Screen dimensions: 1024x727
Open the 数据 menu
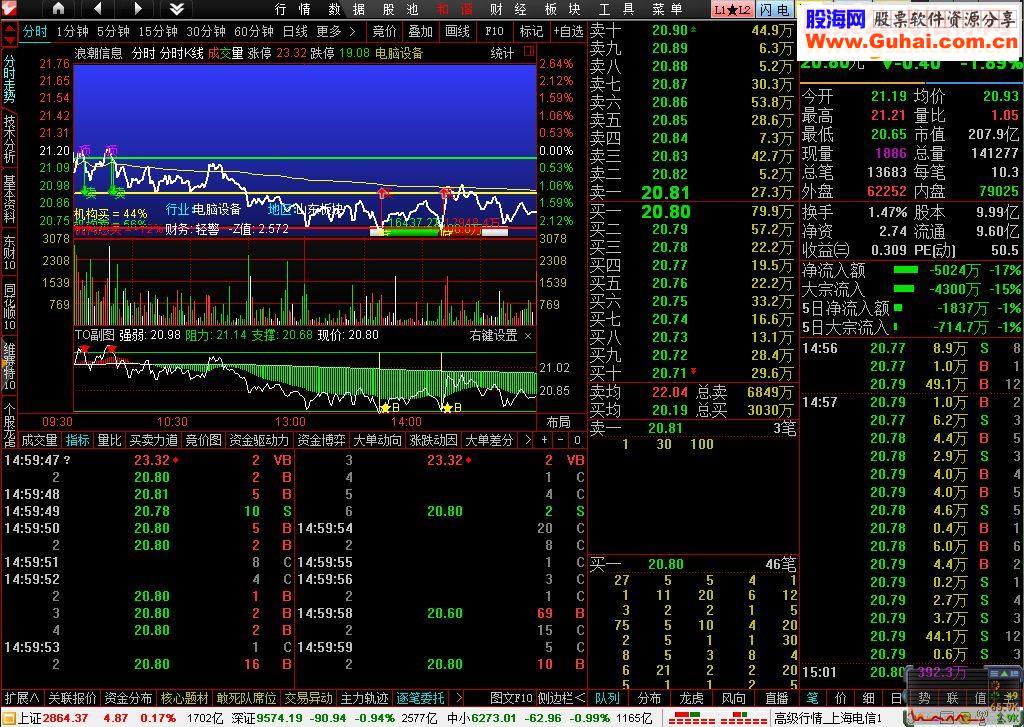point(346,9)
